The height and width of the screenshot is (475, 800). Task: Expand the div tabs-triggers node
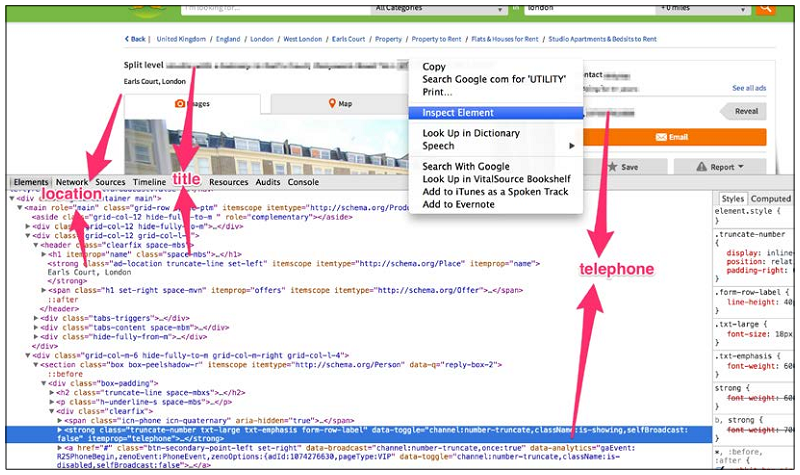click(x=37, y=318)
